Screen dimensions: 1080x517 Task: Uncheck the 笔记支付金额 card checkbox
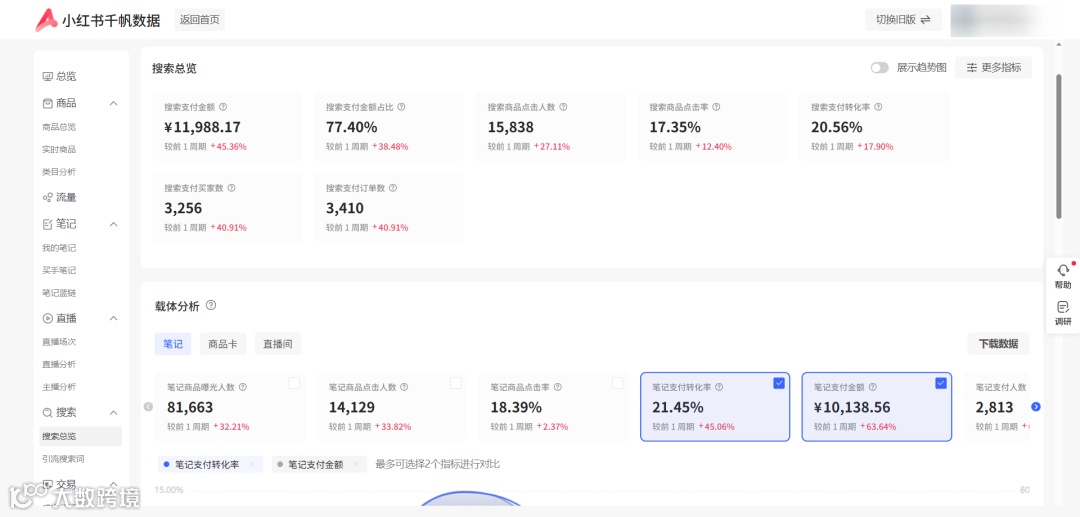click(941, 383)
